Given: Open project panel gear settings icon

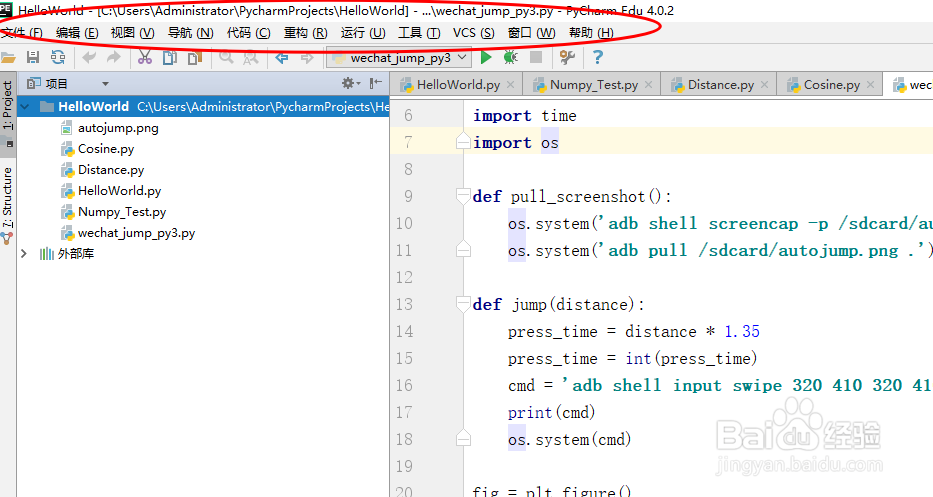Looking at the screenshot, I should pos(350,83).
